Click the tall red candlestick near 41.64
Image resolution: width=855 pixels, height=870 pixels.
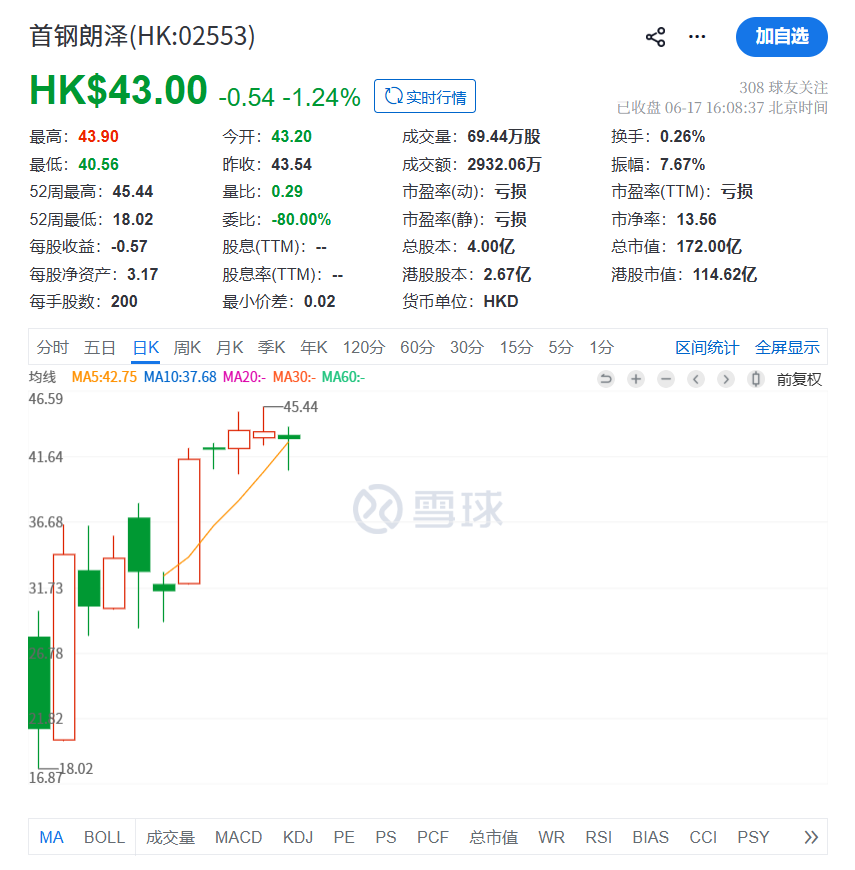pos(189,521)
